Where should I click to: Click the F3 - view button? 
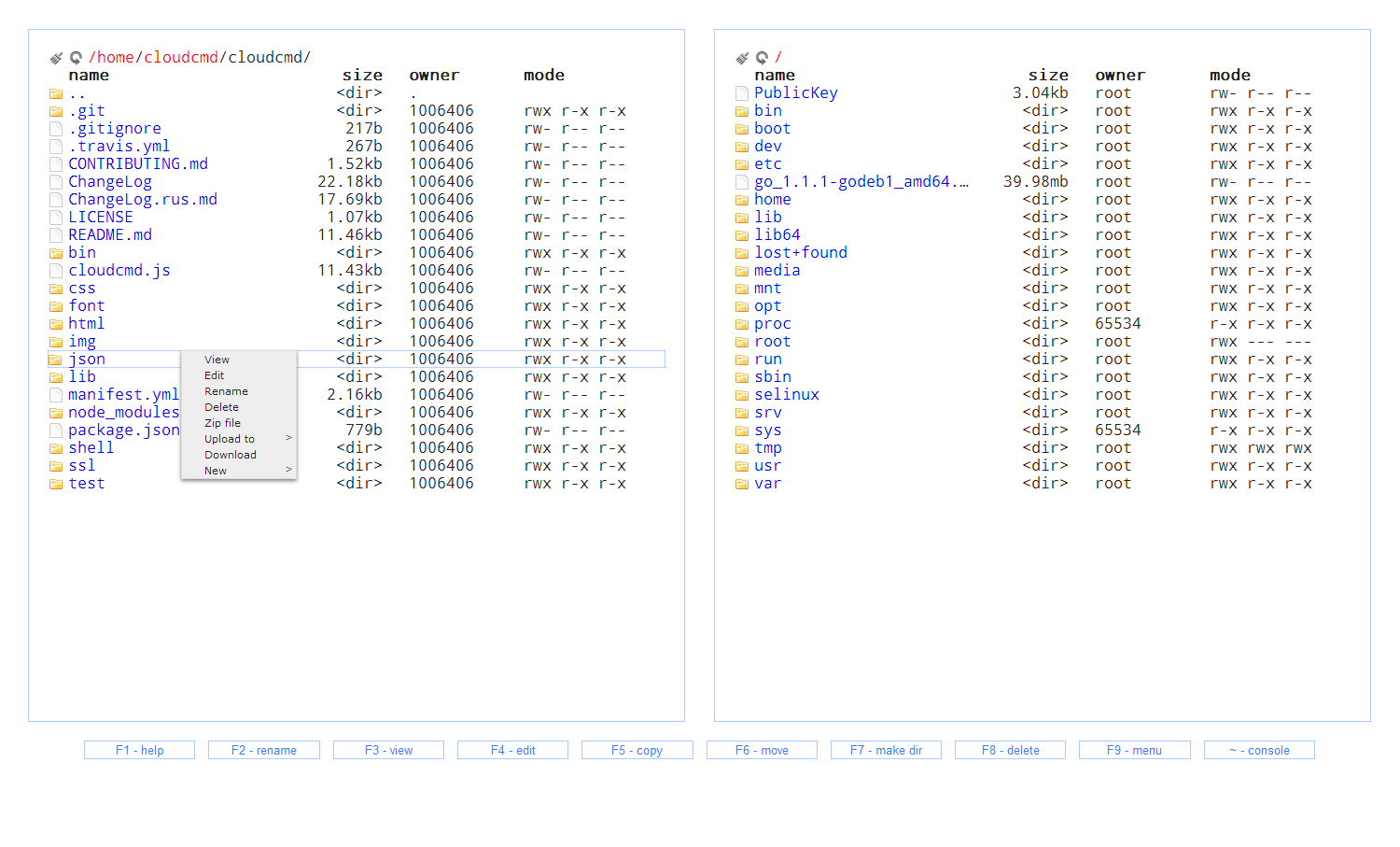[388, 750]
